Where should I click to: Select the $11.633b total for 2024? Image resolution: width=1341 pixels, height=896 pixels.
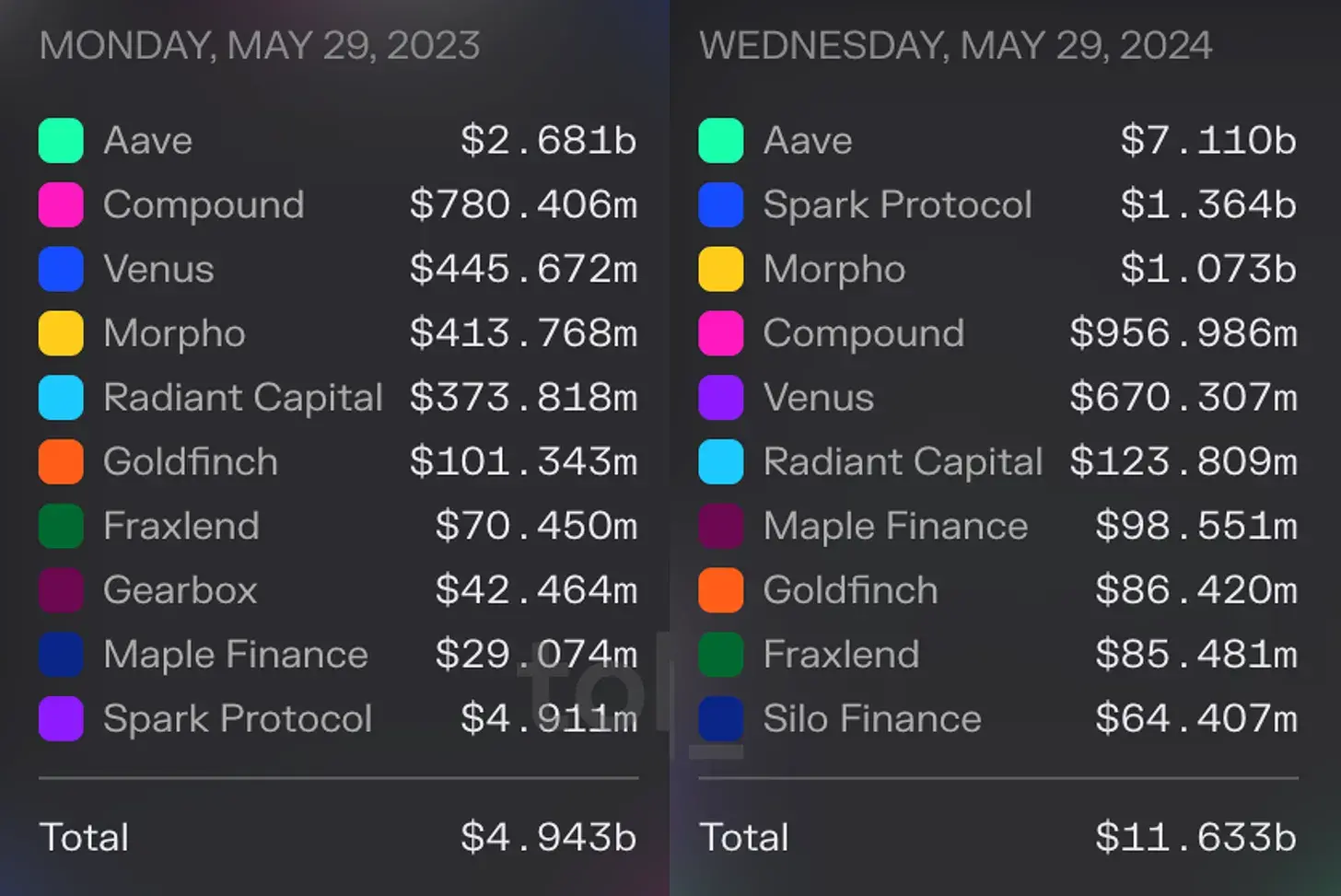[1195, 837]
